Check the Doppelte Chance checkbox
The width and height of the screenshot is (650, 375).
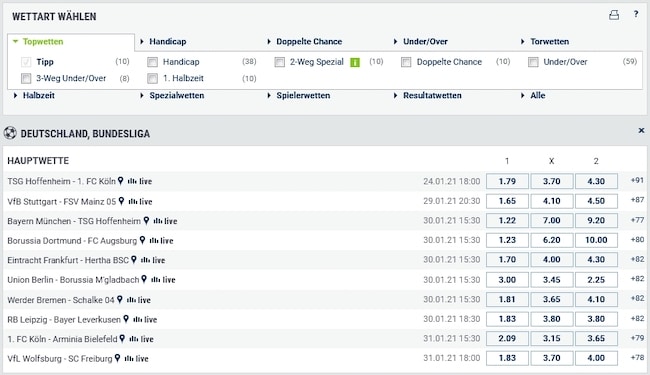(x=406, y=62)
